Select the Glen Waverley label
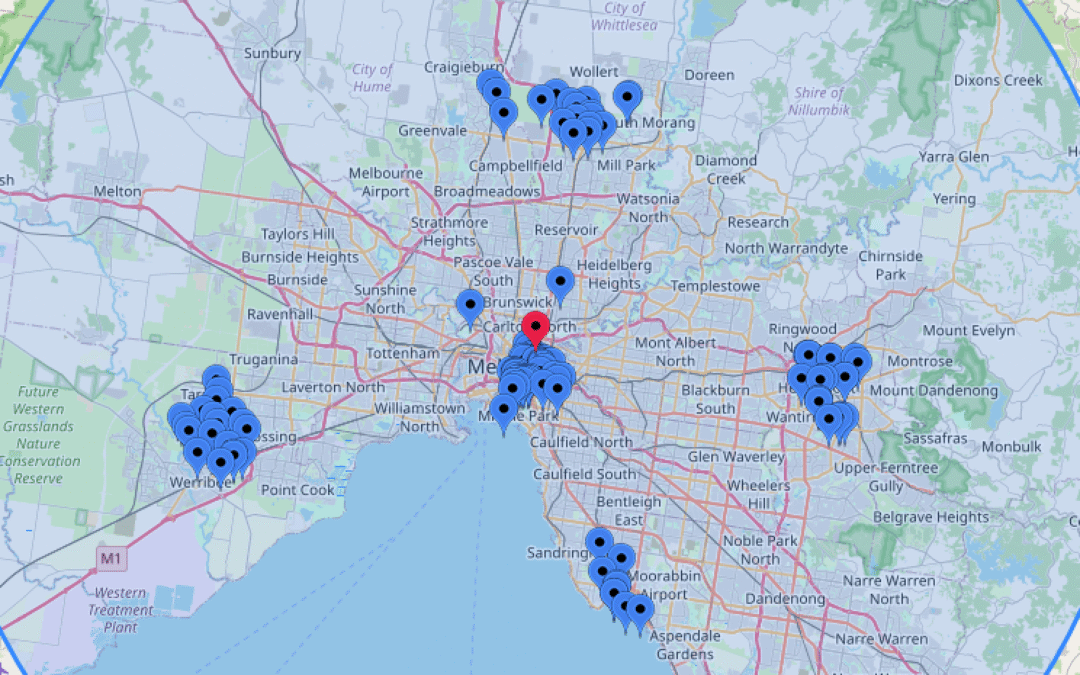Viewport: 1080px width, 675px height. click(736, 457)
